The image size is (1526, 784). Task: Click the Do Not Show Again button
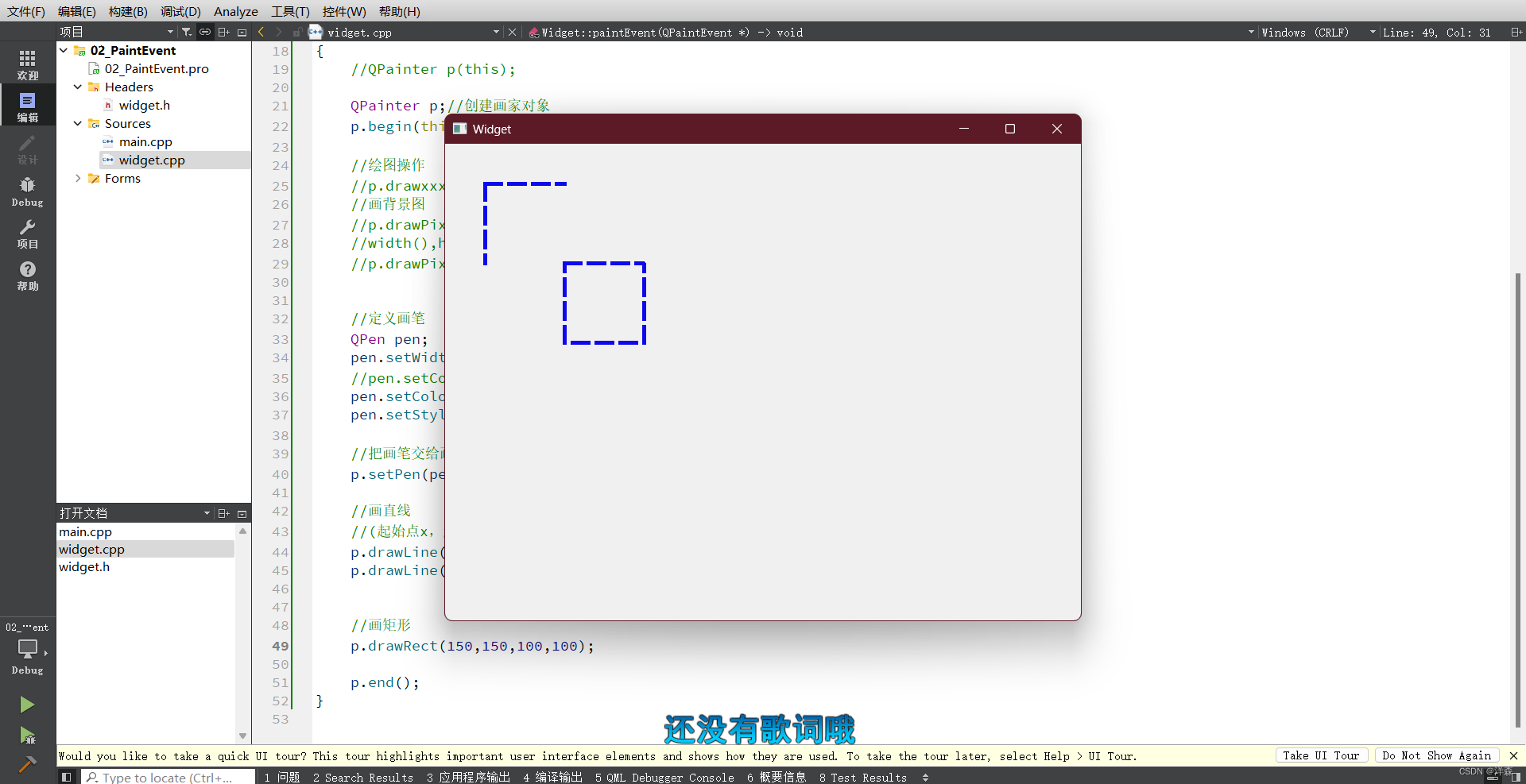[1436, 755]
